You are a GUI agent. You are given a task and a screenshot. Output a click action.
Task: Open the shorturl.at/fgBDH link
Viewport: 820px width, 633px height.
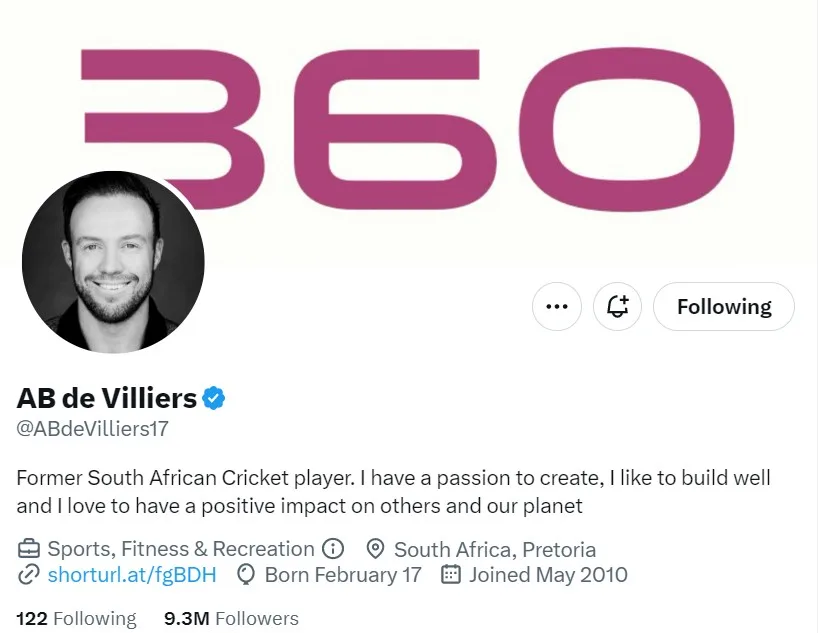(132, 575)
